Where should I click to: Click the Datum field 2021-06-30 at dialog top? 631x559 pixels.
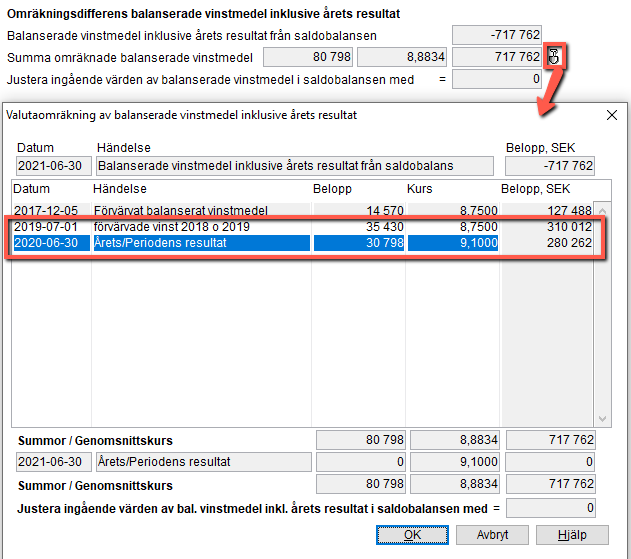[x=54, y=166]
